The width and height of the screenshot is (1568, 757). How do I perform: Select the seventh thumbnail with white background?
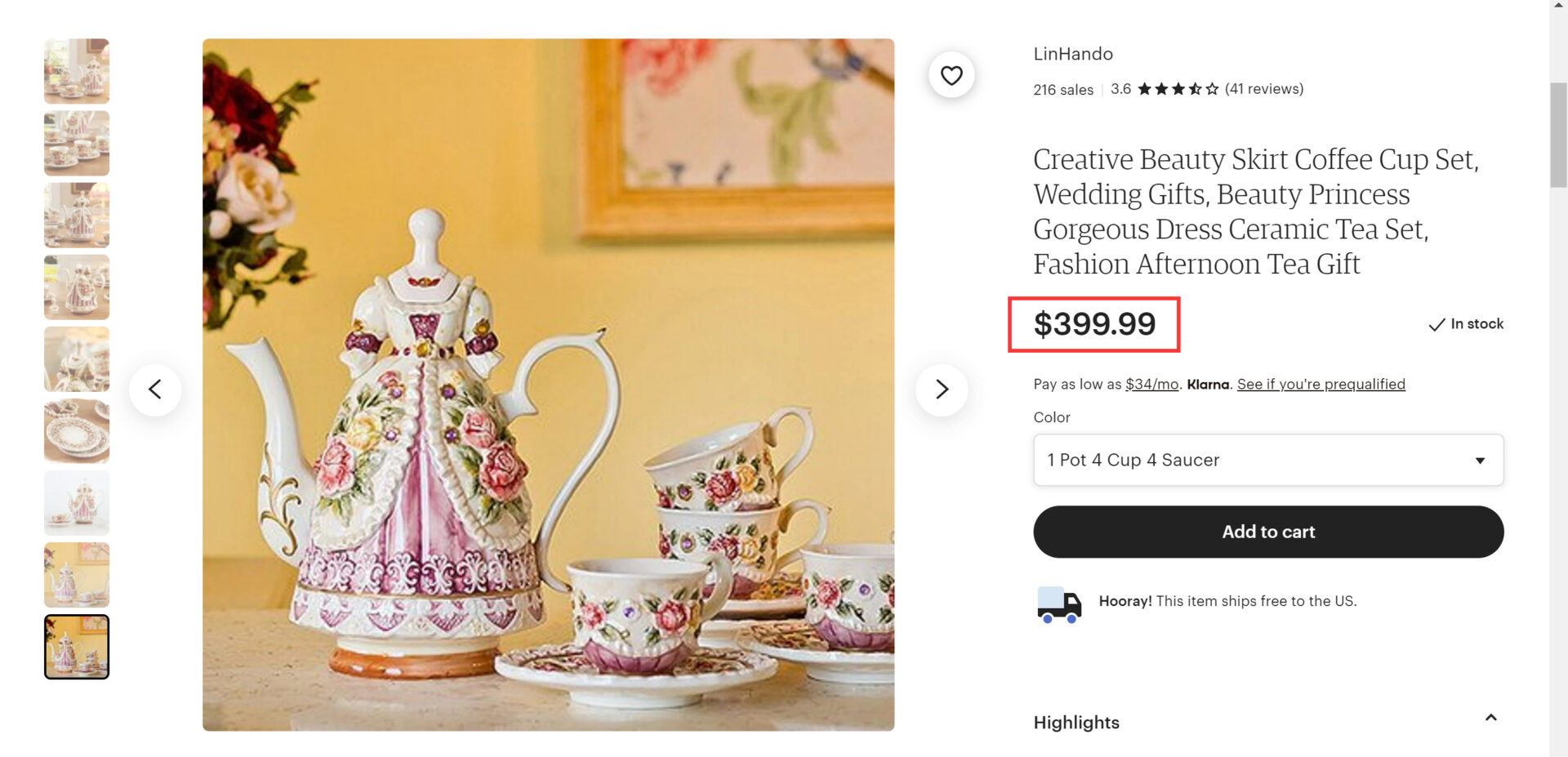77,503
